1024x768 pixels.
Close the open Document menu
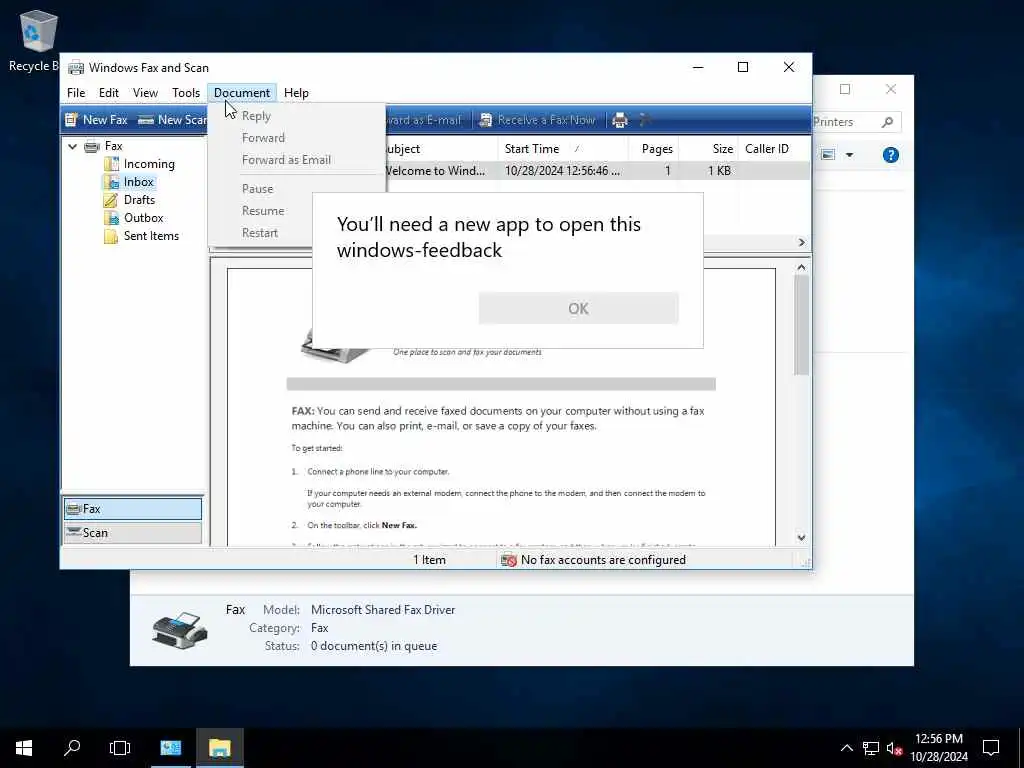pyautogui.click(x=242, y=93)
